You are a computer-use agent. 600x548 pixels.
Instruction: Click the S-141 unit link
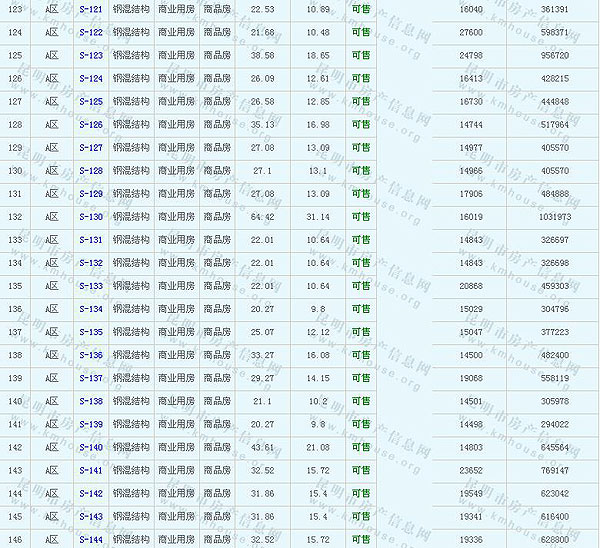tap(91, 470)
